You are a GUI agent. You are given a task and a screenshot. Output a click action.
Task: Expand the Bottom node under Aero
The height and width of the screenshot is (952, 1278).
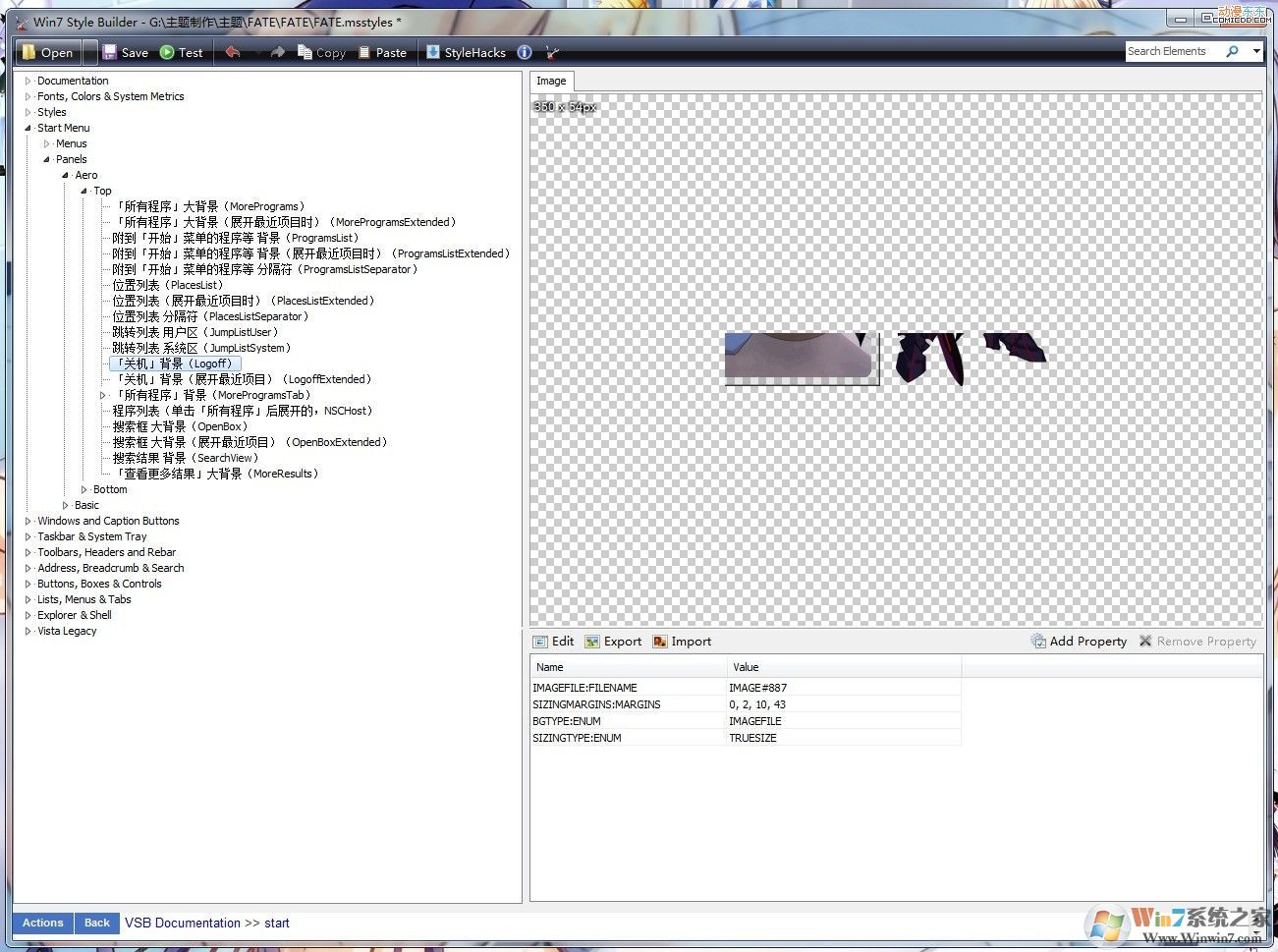coord(85,488)
